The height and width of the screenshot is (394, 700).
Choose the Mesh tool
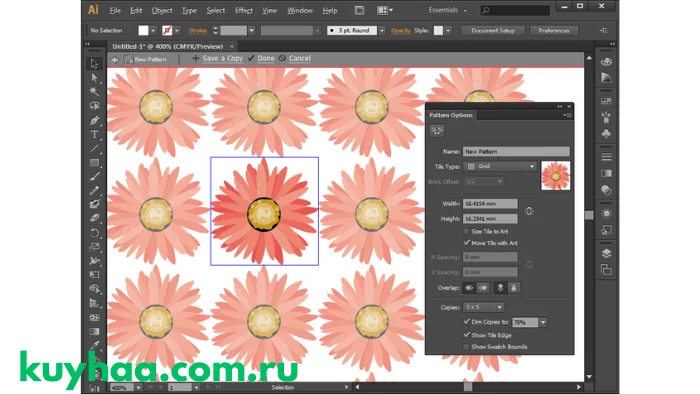[x=94, y=318]
